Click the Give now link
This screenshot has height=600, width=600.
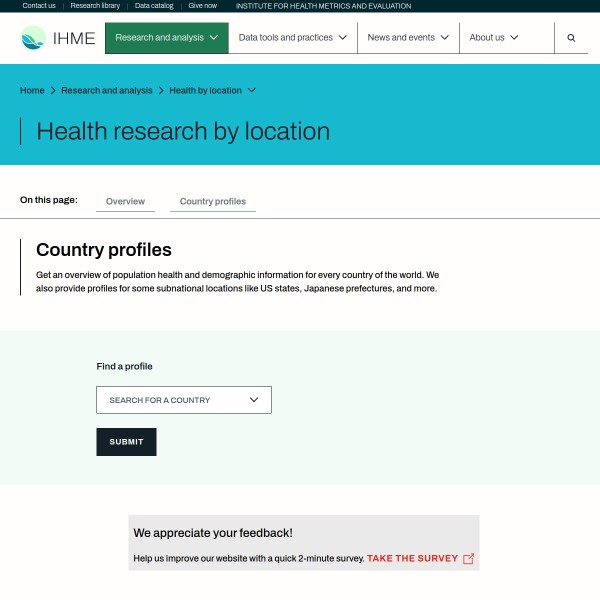click(202, 6)
